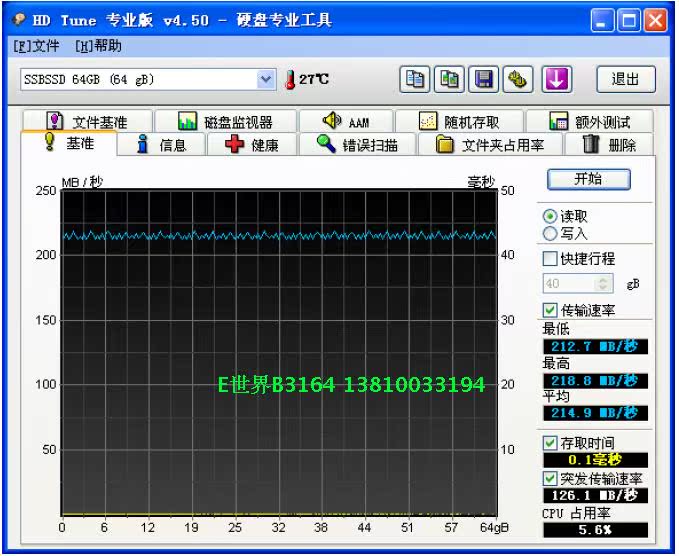Select the 读取 (Read) radio button

pyautogui.click(x=550, y=216)
